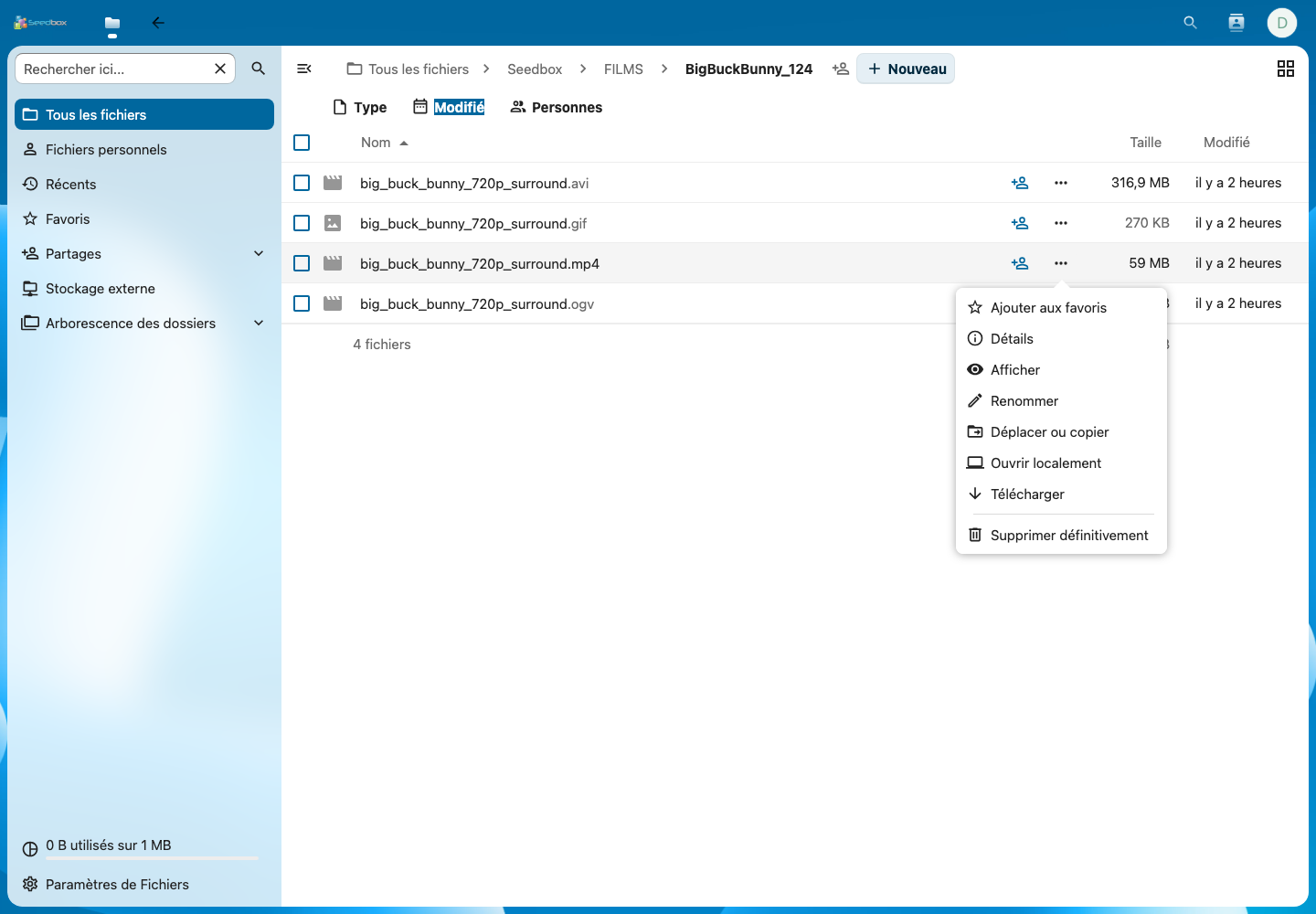Expand Arborescence des dossiers chevron
1316x914 pixels.
[x=259, y=324]
